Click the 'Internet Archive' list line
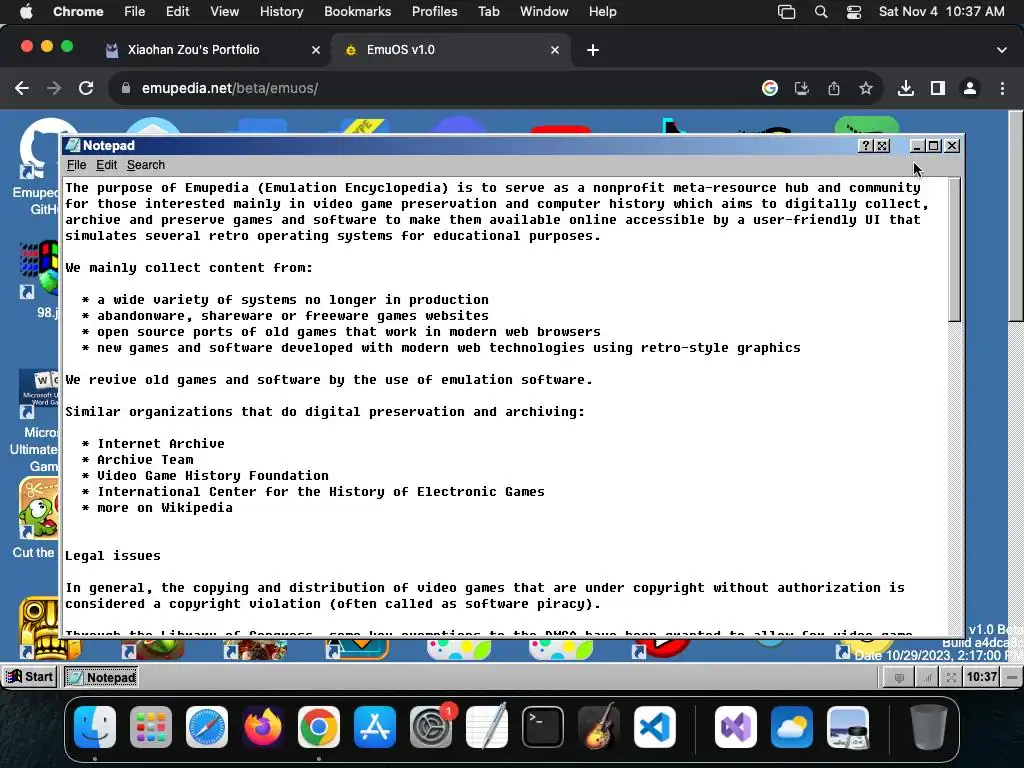Image resolution: width=1024 pixels, height=768 pixels. [x=161, y=443]
